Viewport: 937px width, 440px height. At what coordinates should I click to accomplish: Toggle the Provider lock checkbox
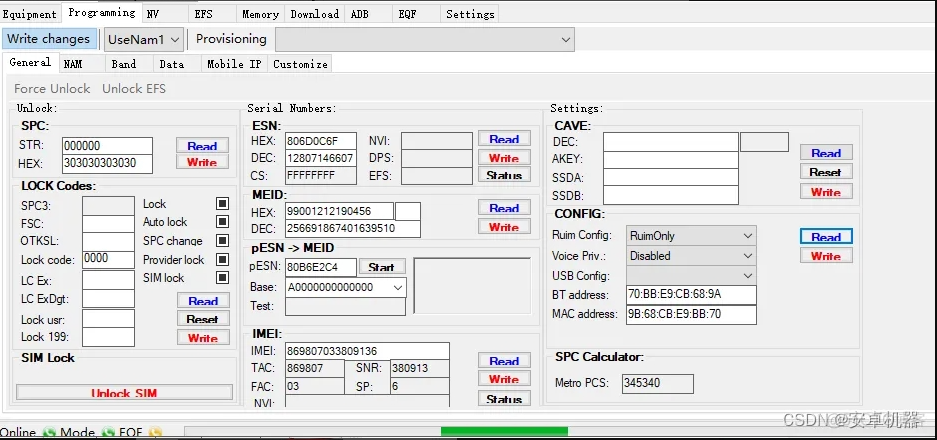pos(222,259)
